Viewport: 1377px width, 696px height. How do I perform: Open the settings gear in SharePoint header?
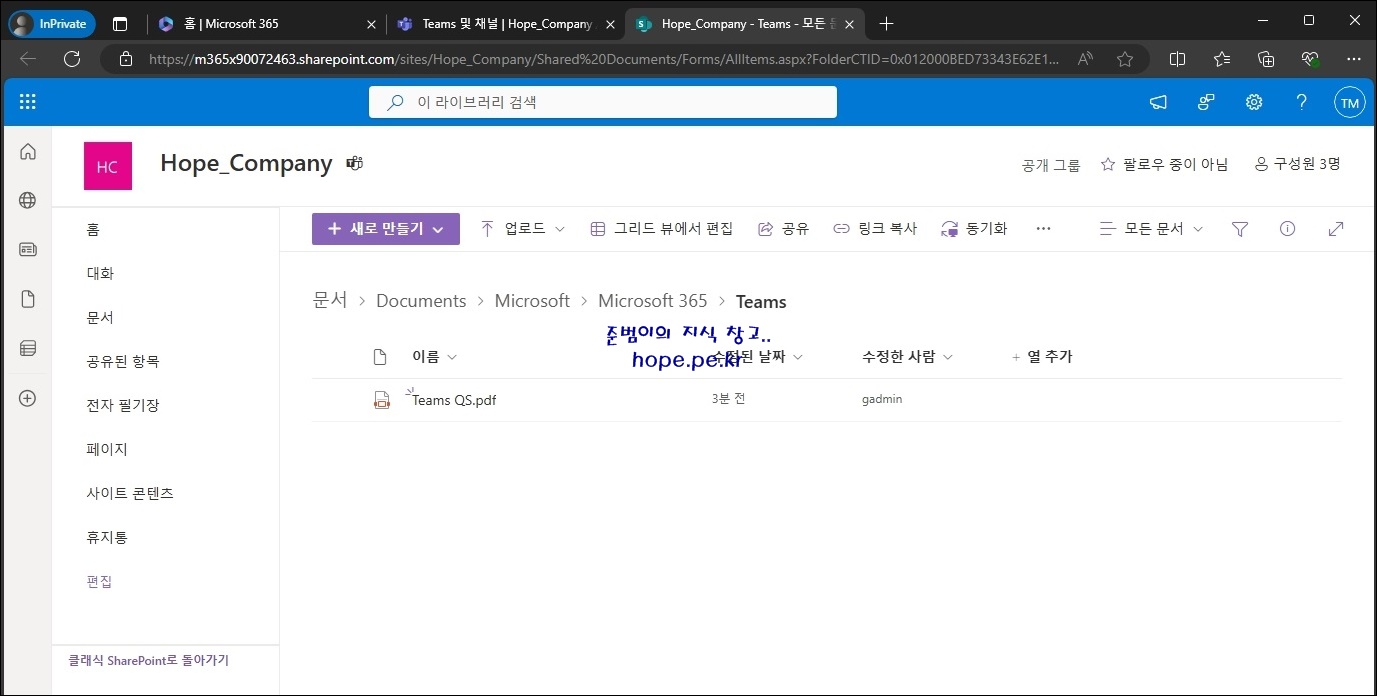1254,102
